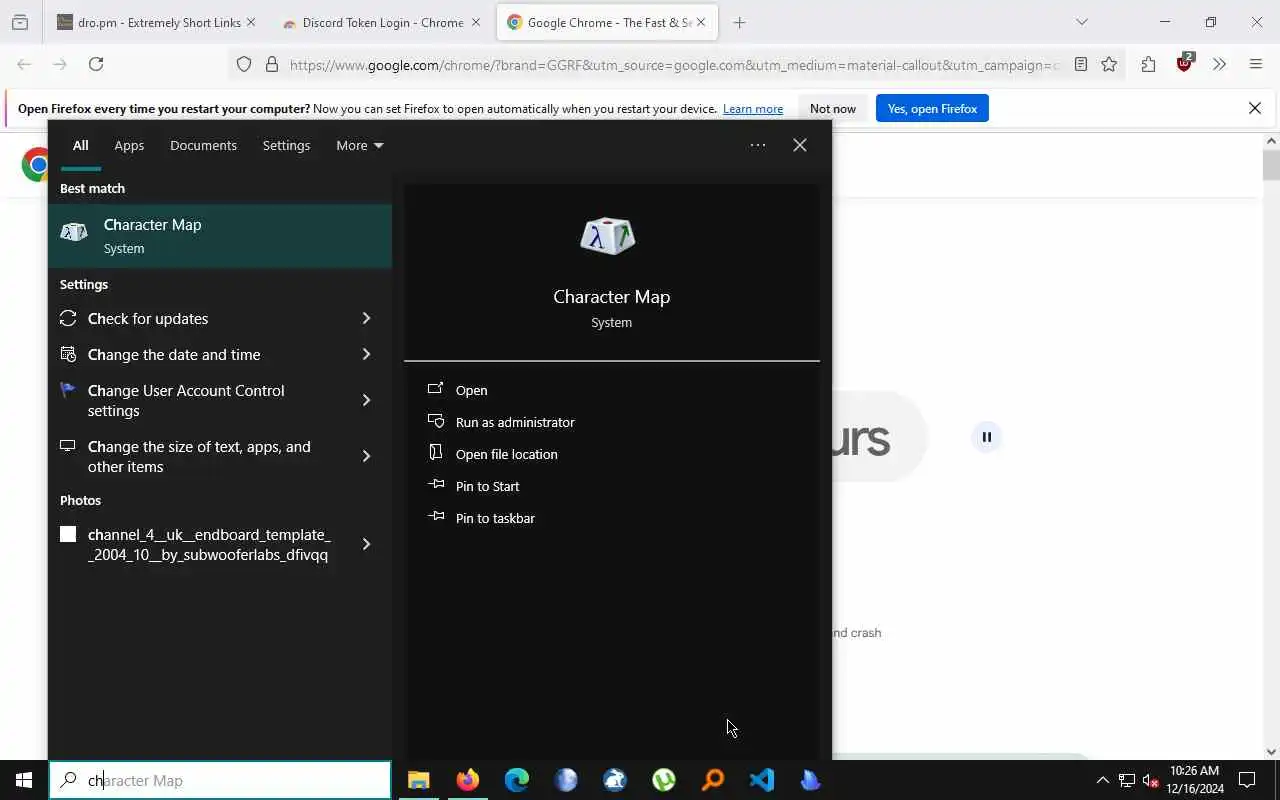1280x800 pixels.
Task: Select the Apps search filter tab
Action: [x=129, y=145]
